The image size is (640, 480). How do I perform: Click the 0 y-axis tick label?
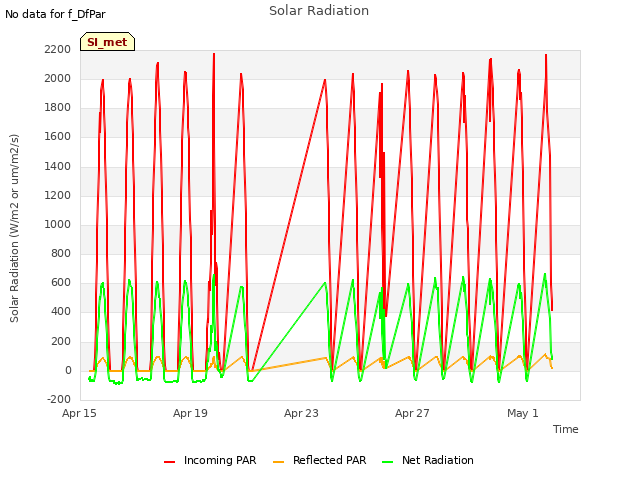tap(68, 370)
